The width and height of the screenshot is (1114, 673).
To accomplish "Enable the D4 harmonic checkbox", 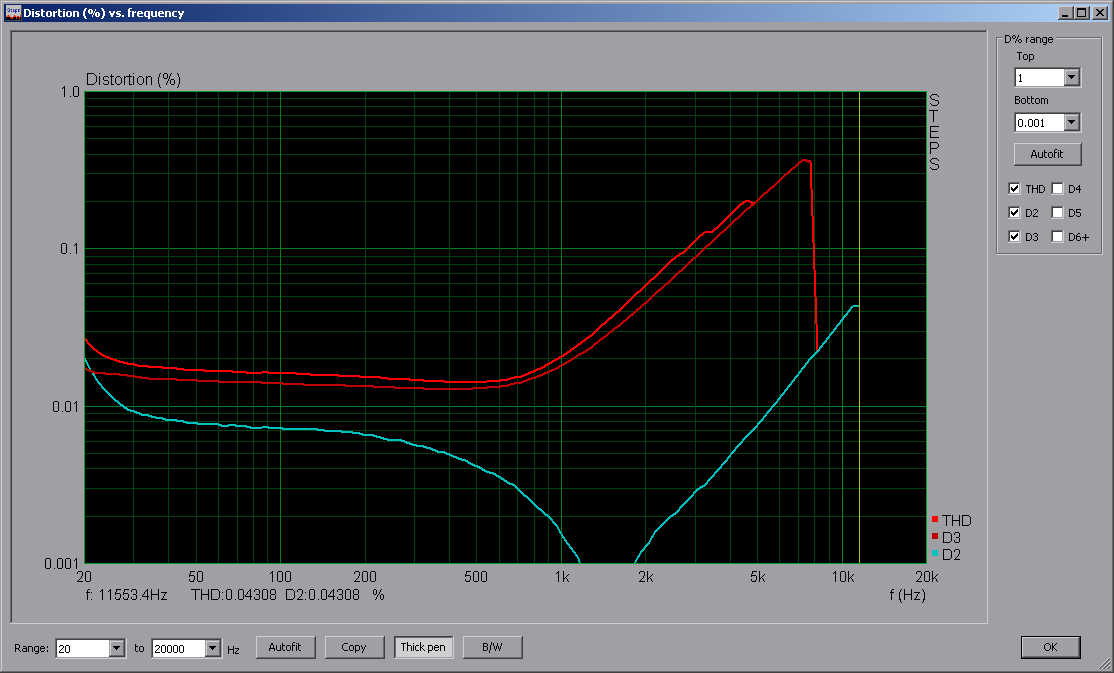I will (x=1057, y=189).
